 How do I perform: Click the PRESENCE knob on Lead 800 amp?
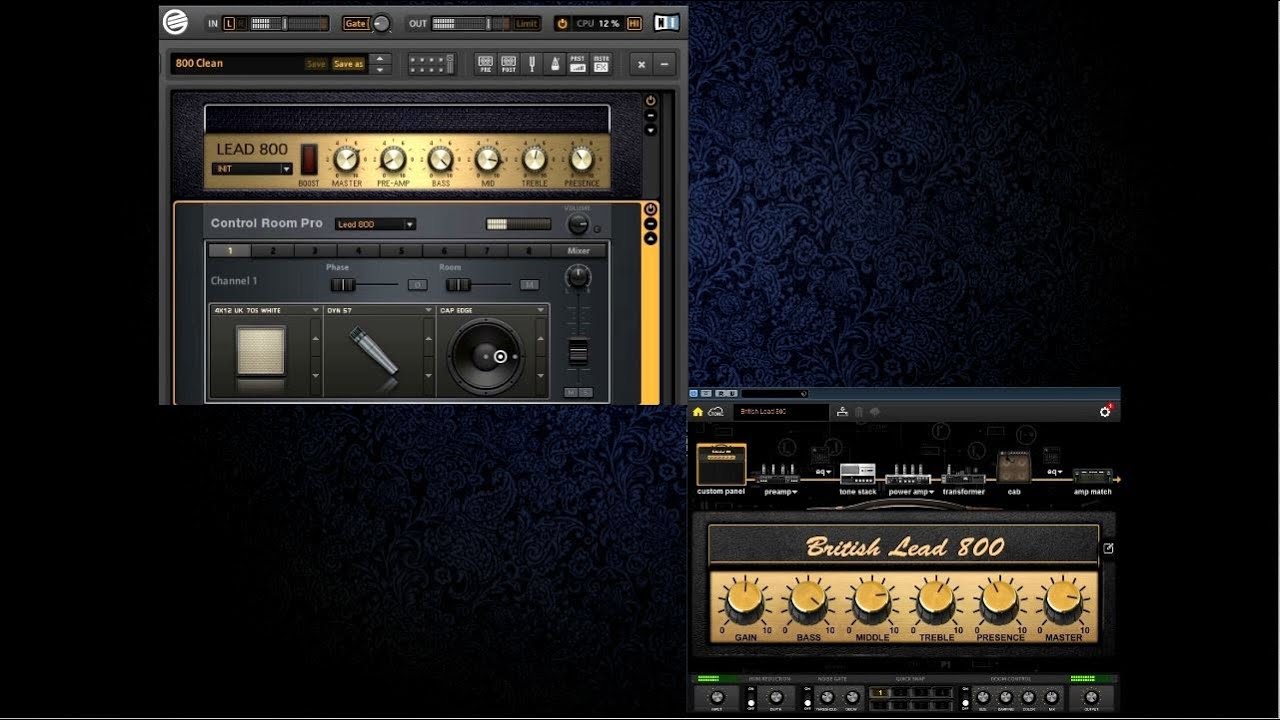581,159
